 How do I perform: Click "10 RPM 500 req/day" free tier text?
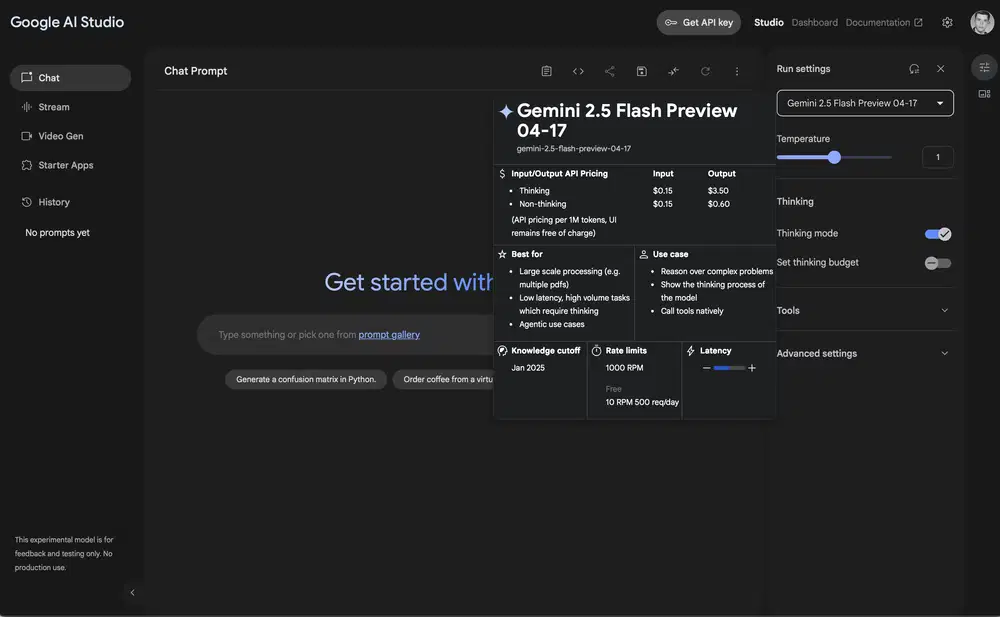(x=642, y=402)
